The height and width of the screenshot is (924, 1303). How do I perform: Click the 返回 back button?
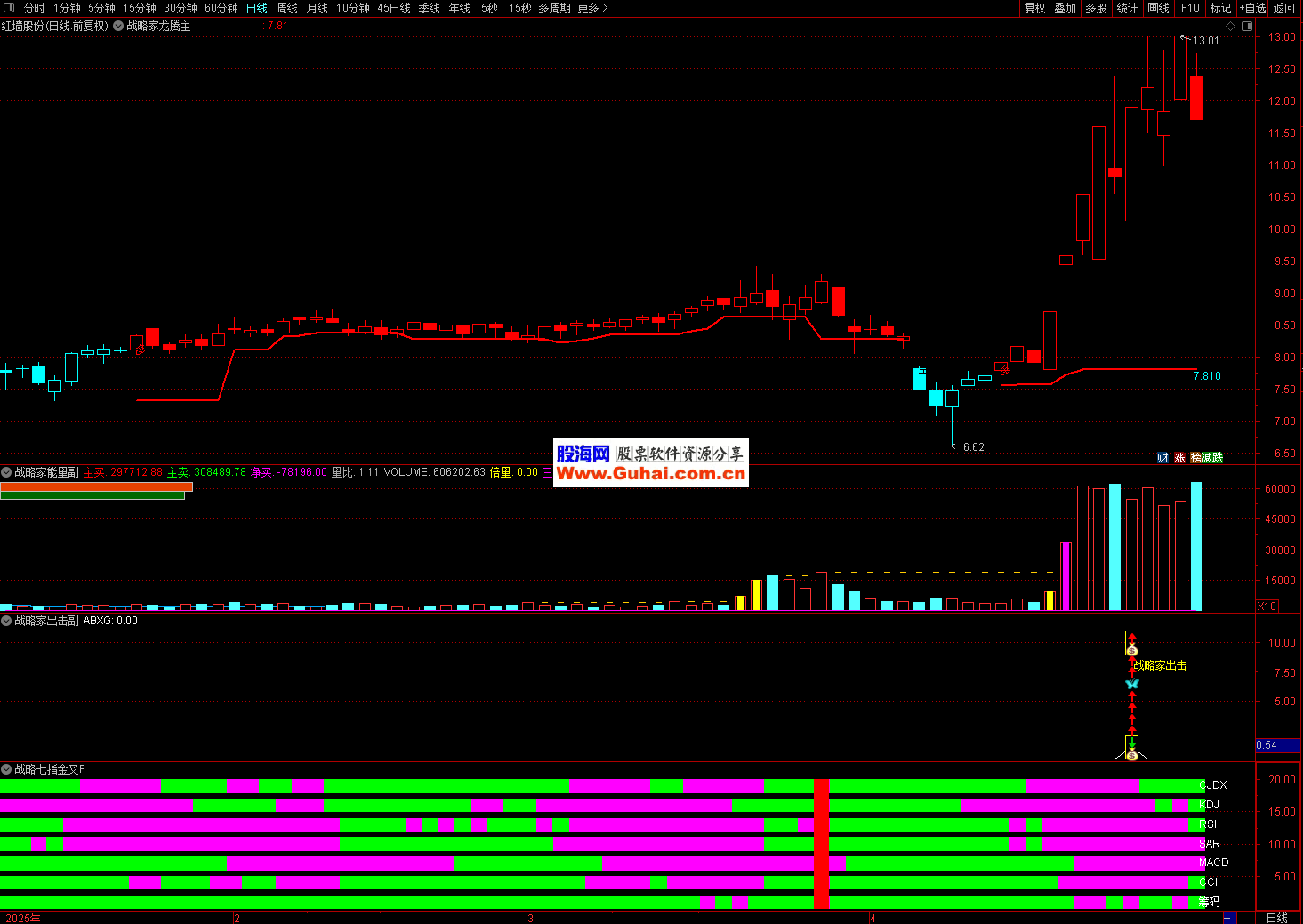click(x=1283, y=8)
